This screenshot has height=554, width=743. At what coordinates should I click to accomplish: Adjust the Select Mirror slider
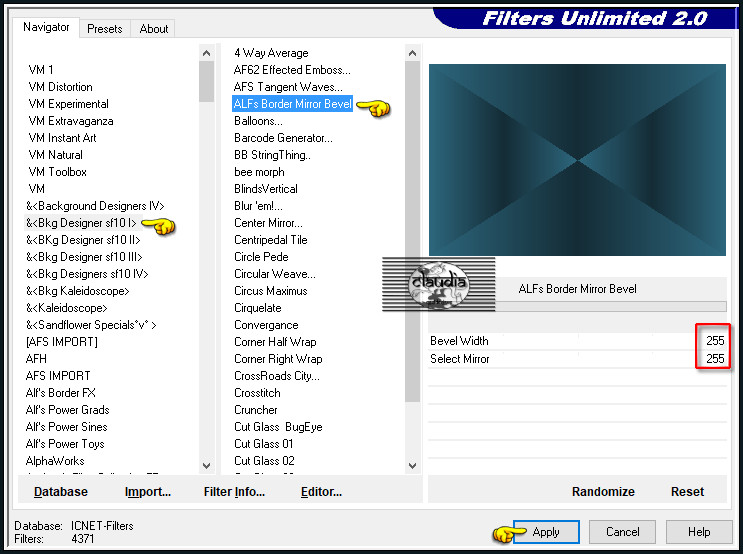point(577,359)
